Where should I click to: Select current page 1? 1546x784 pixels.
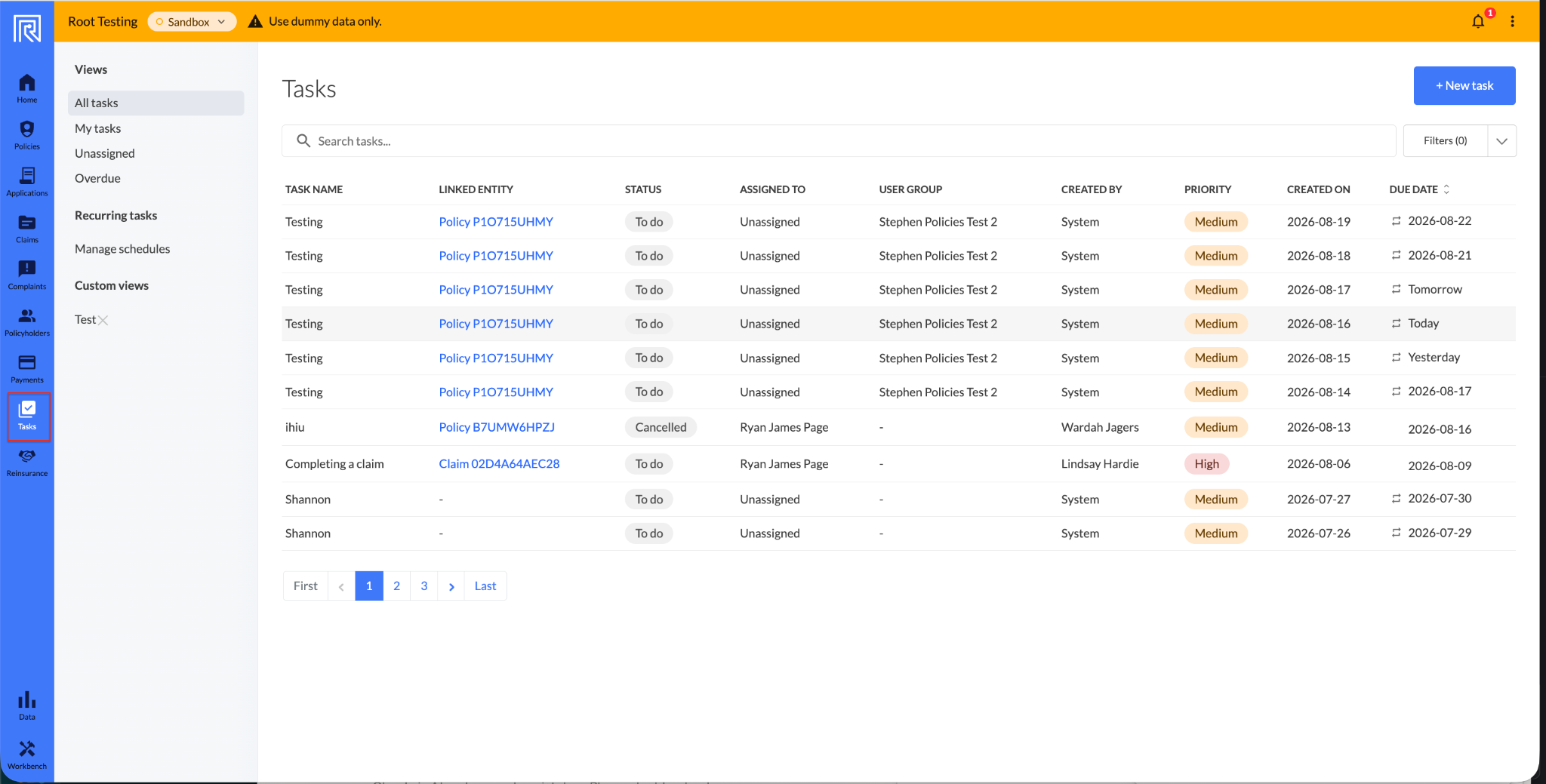[368, 586]
